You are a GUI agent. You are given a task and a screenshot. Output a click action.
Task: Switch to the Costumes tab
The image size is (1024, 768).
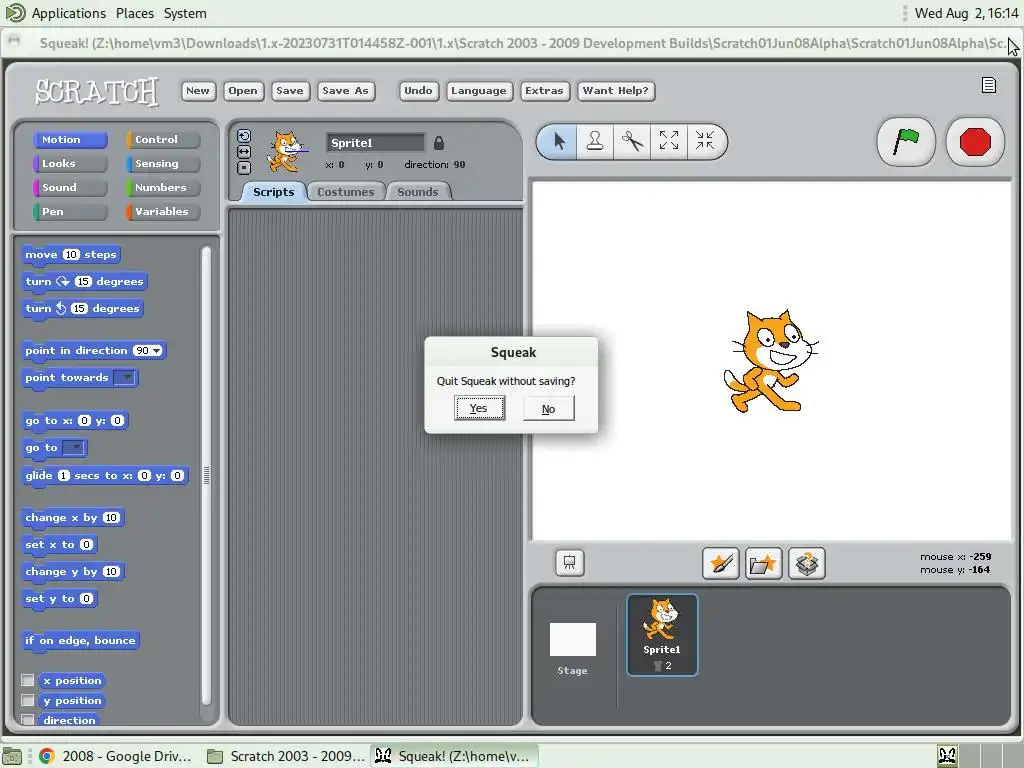pyautogui.click(x=345, y=192)
